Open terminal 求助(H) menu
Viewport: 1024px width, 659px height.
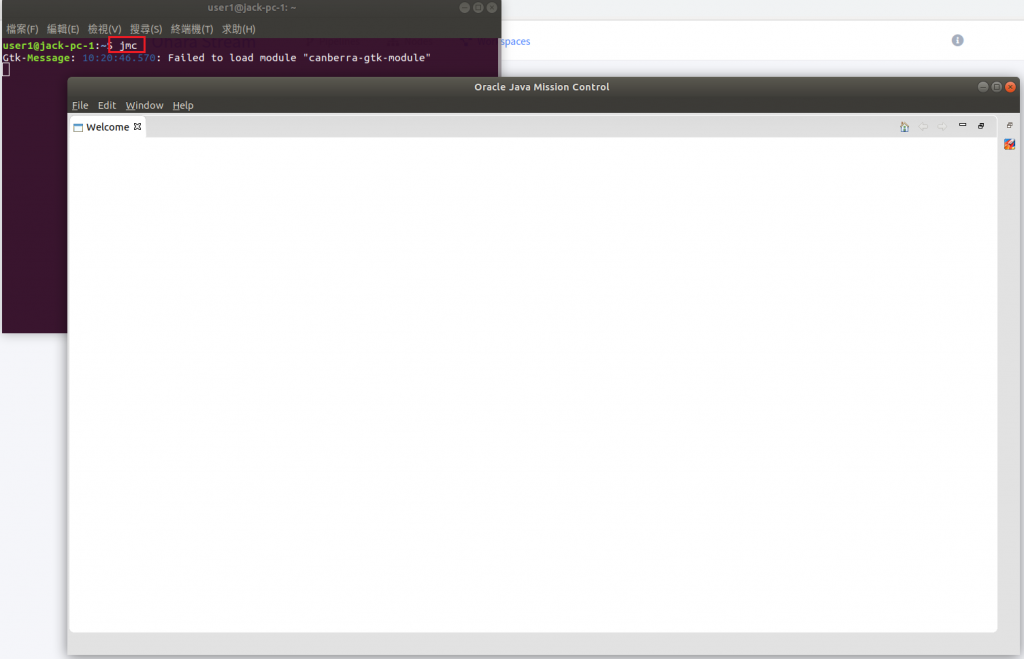(x=238, y=29)
